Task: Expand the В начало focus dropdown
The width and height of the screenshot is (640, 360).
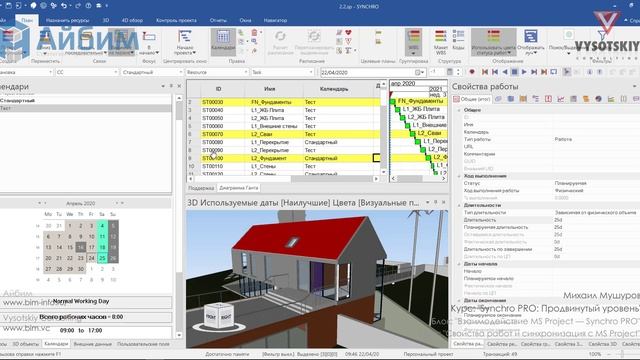Action: [157, 53]
